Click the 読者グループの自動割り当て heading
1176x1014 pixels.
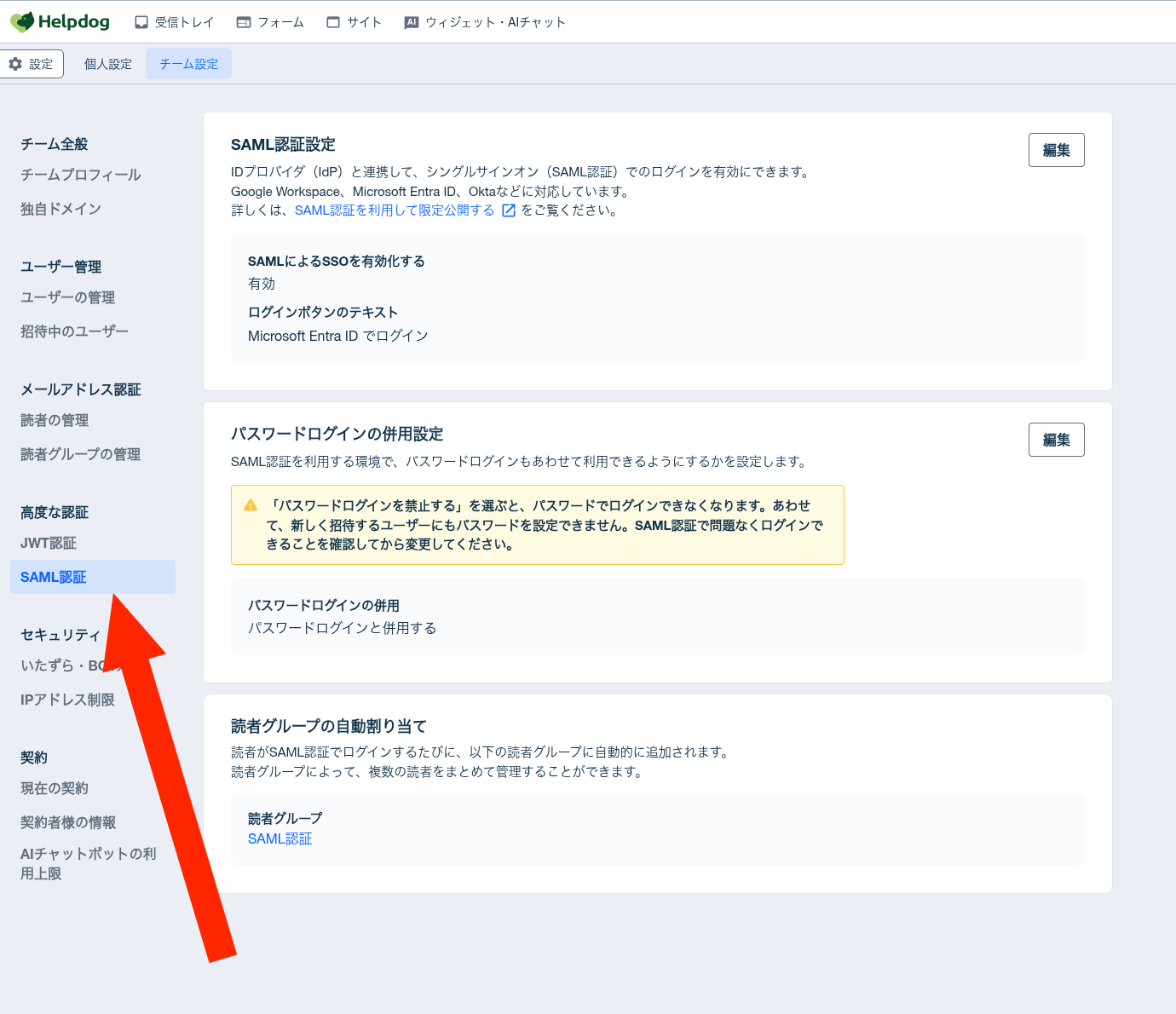pyautogui.click(x=329, y=726)
